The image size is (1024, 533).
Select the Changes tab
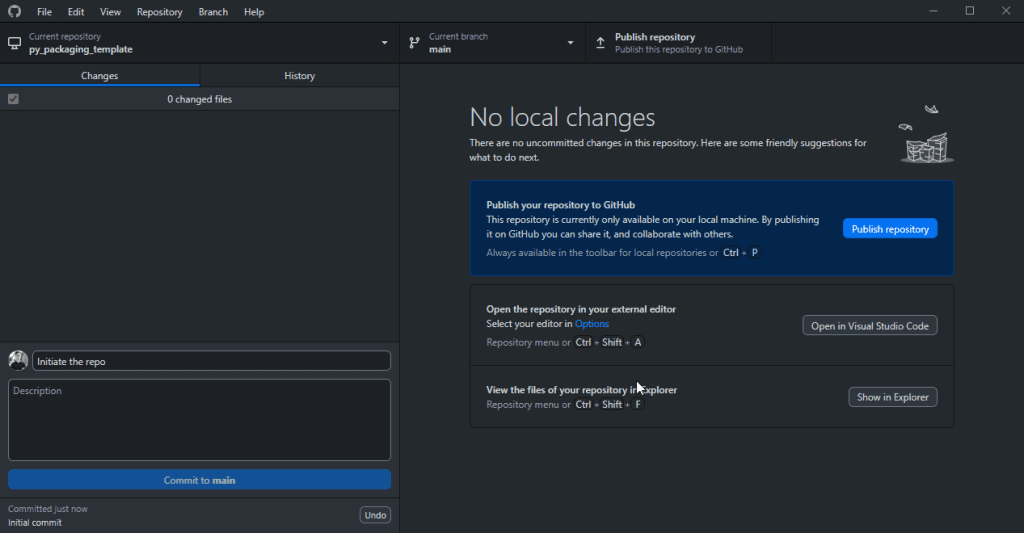point(99,76)
